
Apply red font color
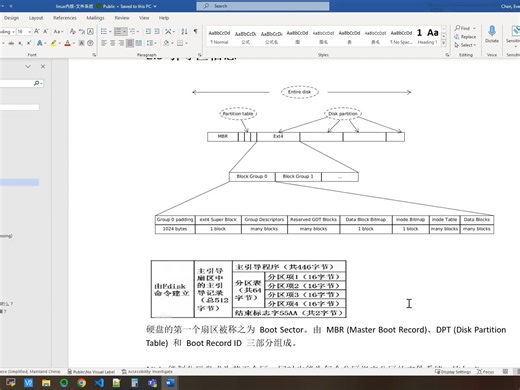pos(68,43)
